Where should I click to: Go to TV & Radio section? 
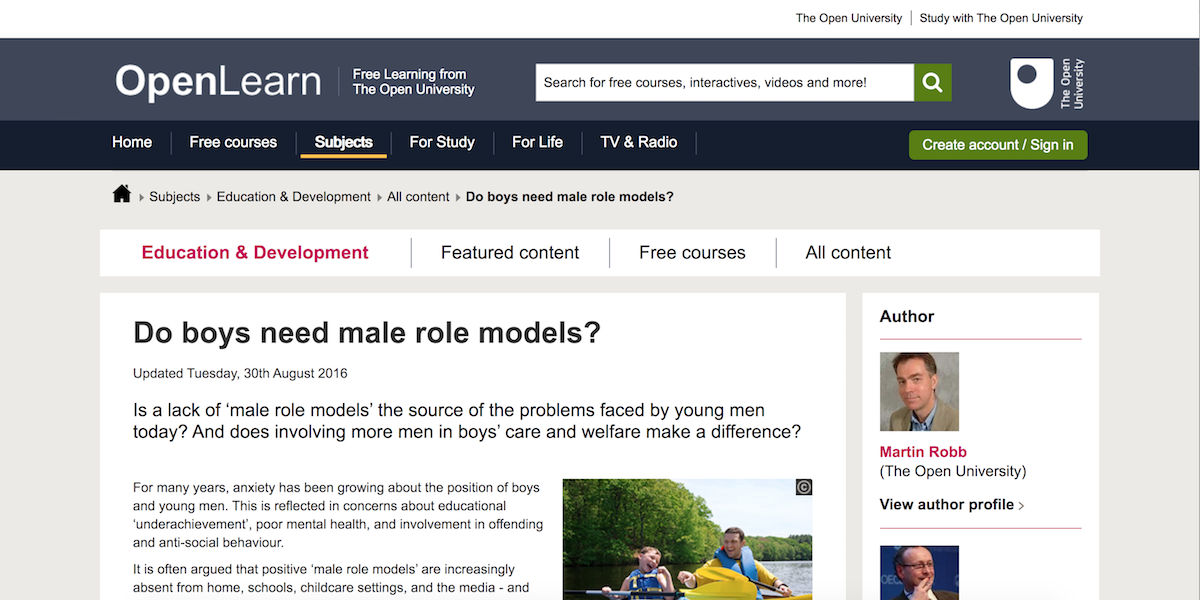pos(638,142)
